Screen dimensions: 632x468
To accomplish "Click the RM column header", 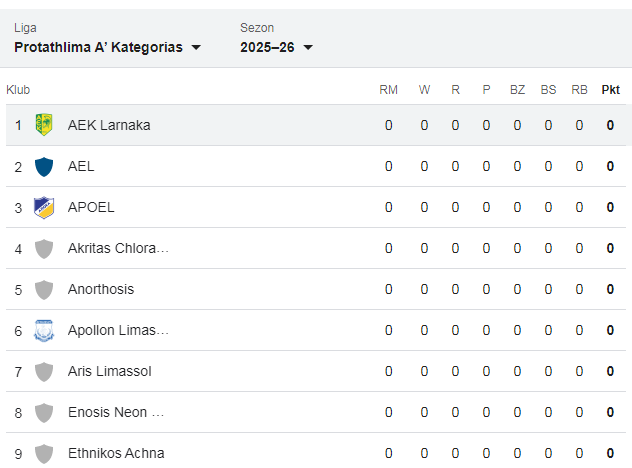I will 389,90.
